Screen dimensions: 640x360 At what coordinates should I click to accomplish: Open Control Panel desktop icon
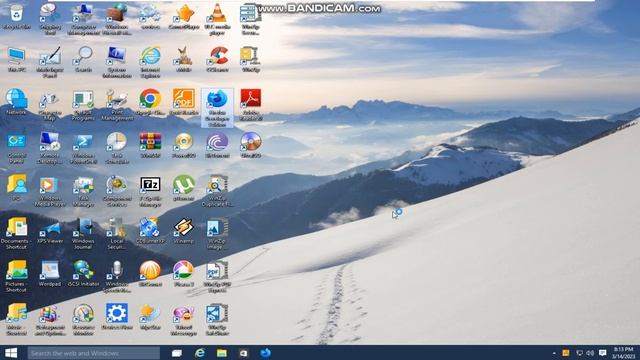[x=16, y=149]
